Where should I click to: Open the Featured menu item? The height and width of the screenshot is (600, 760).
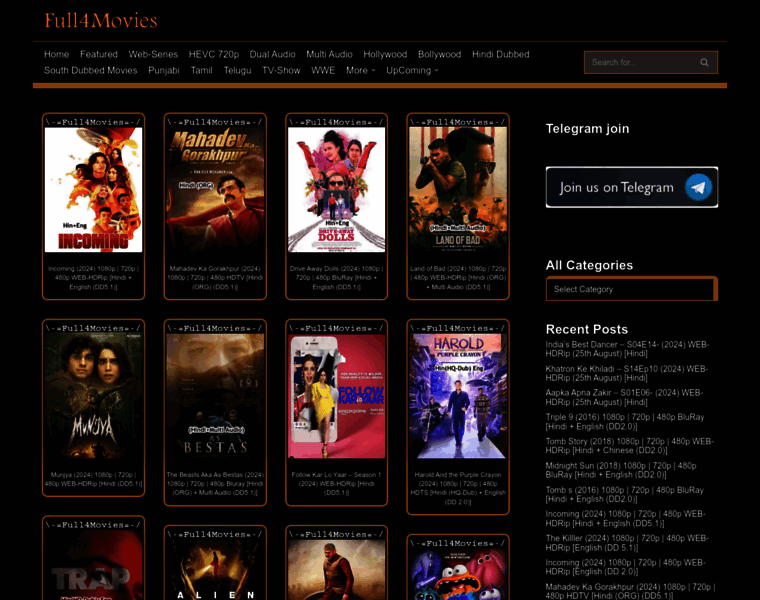(x=99, y=54)
